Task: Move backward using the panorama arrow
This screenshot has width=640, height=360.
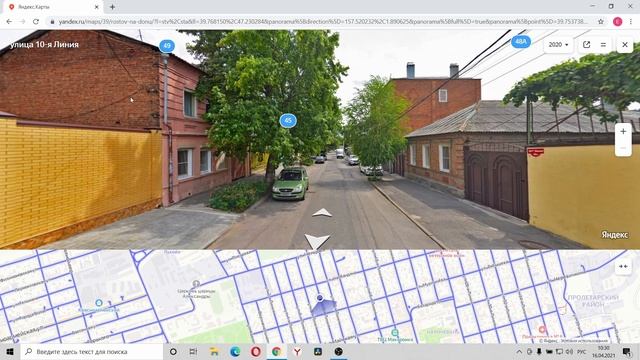Action: tap(317, 241)
